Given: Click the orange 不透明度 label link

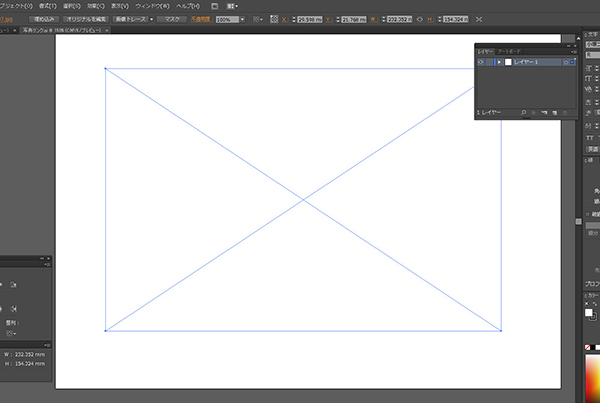Looking at the screenshot, I should (201, 19).
